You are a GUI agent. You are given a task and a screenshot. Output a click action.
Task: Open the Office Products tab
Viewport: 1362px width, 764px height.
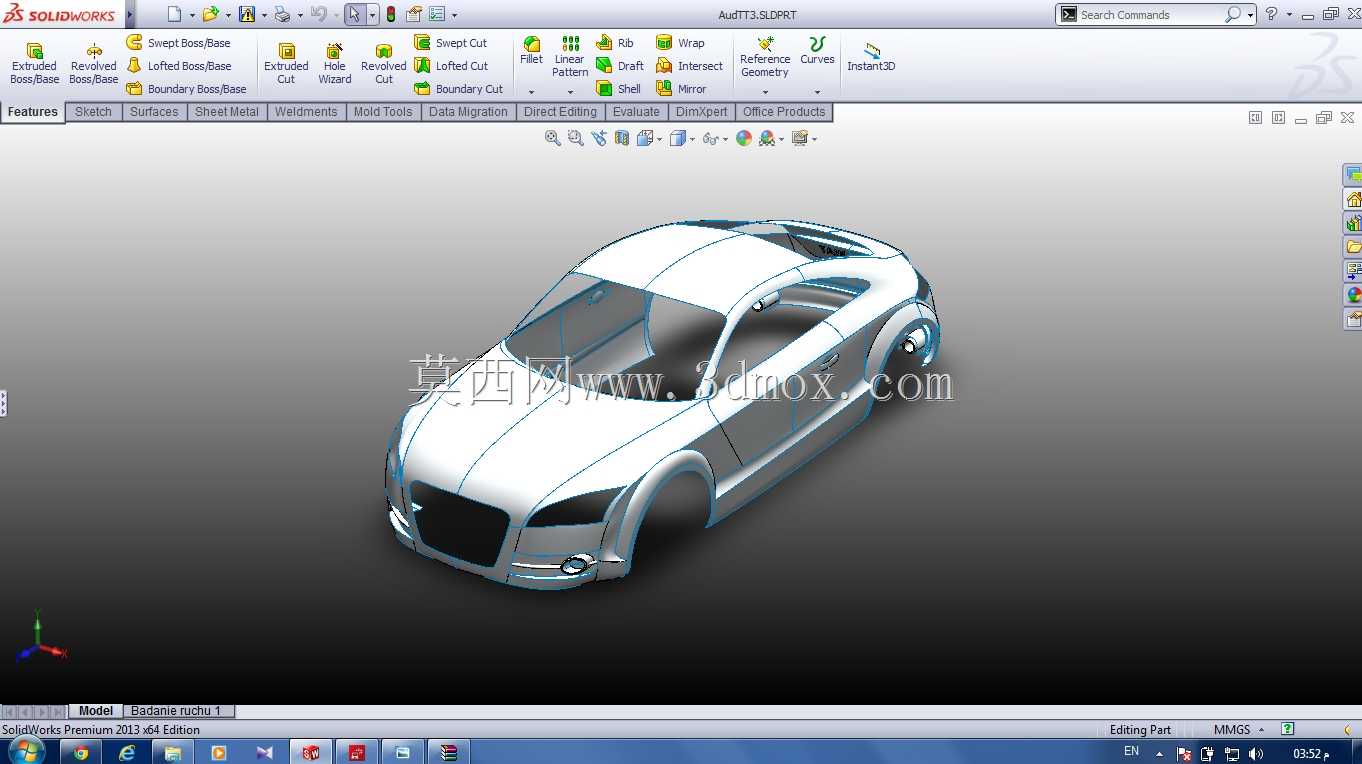[x=784, y=112]
